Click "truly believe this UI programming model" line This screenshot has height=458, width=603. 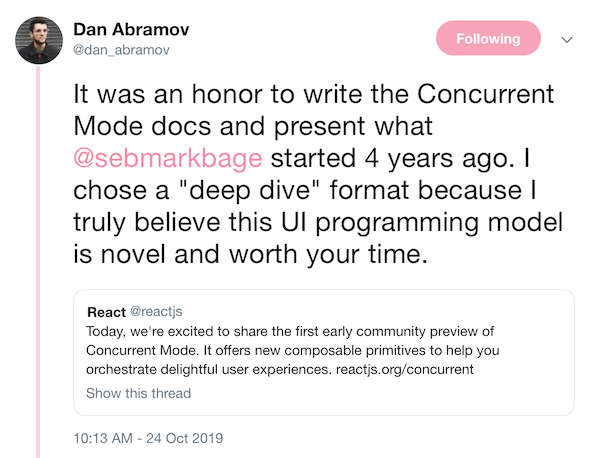tap(318, 222)
